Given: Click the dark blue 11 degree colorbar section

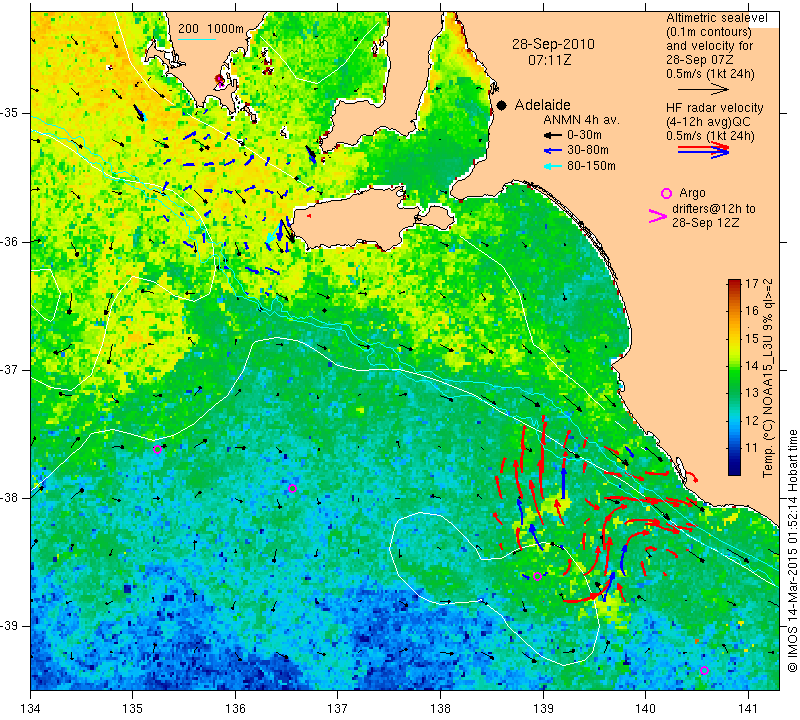Looking at the screenshot, I should pyautogui.click(x=734, y=448).
